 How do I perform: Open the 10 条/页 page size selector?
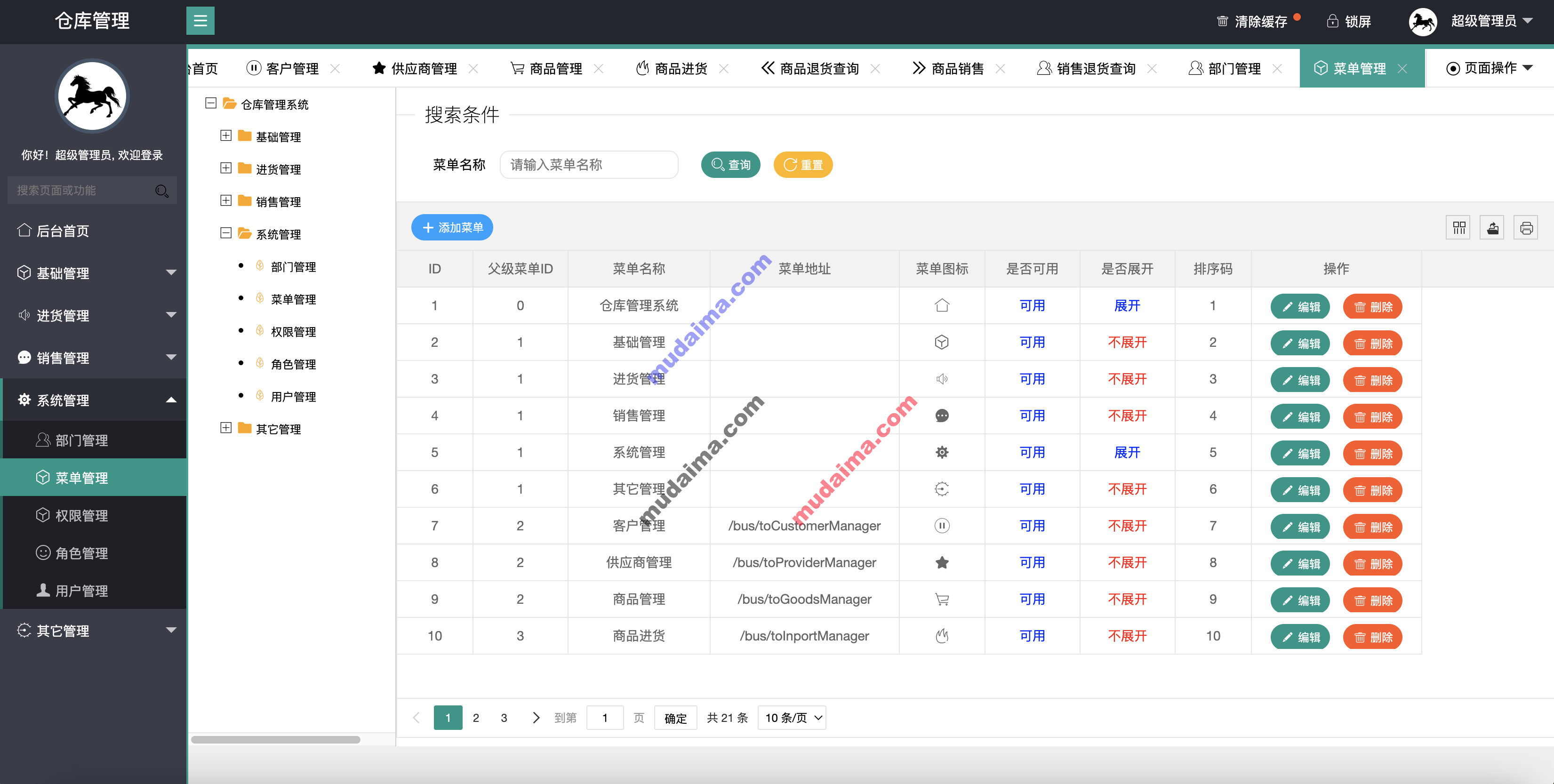[x=792, y=718]
